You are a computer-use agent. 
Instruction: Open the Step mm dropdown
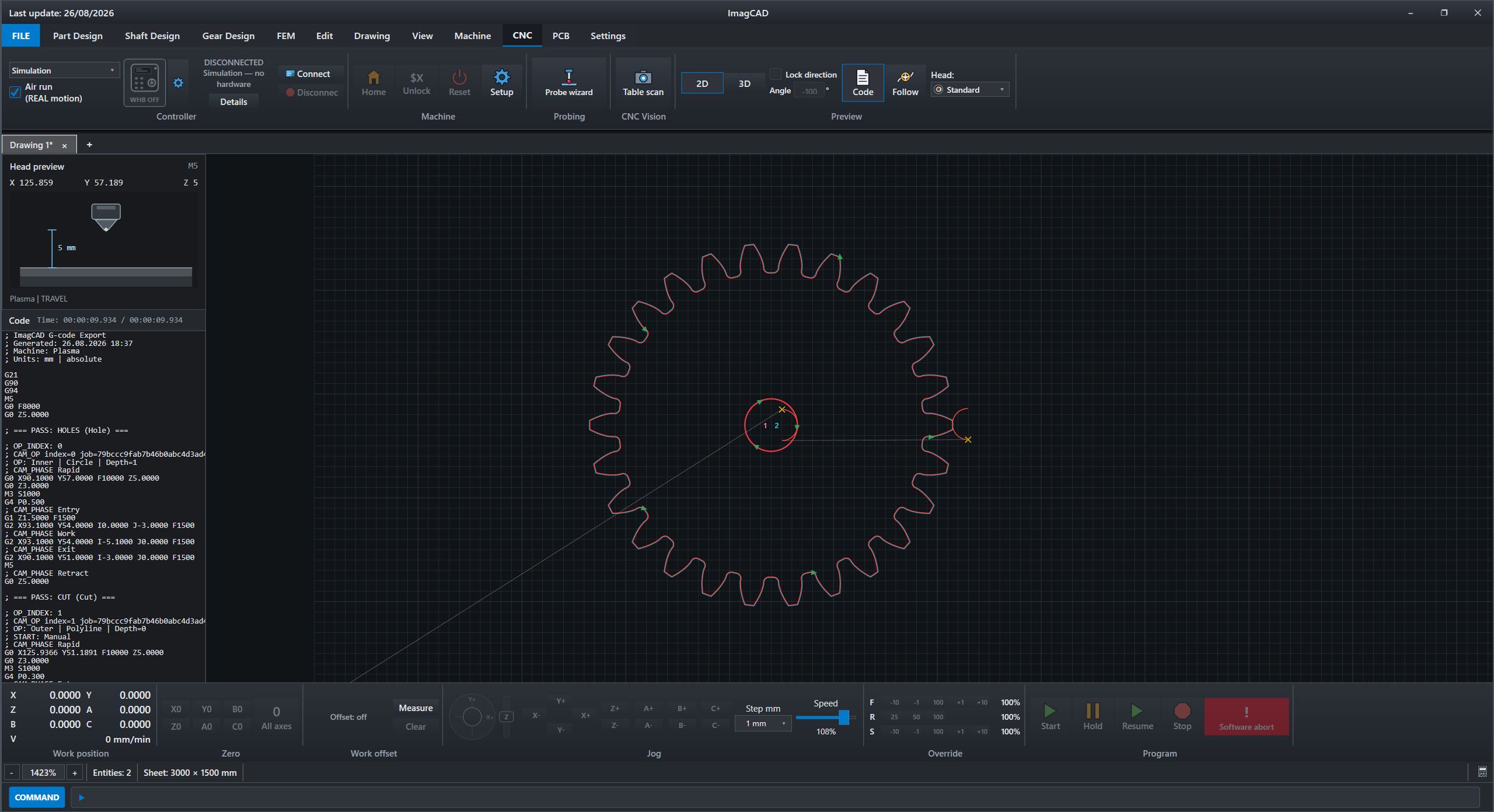coord(763,723)
